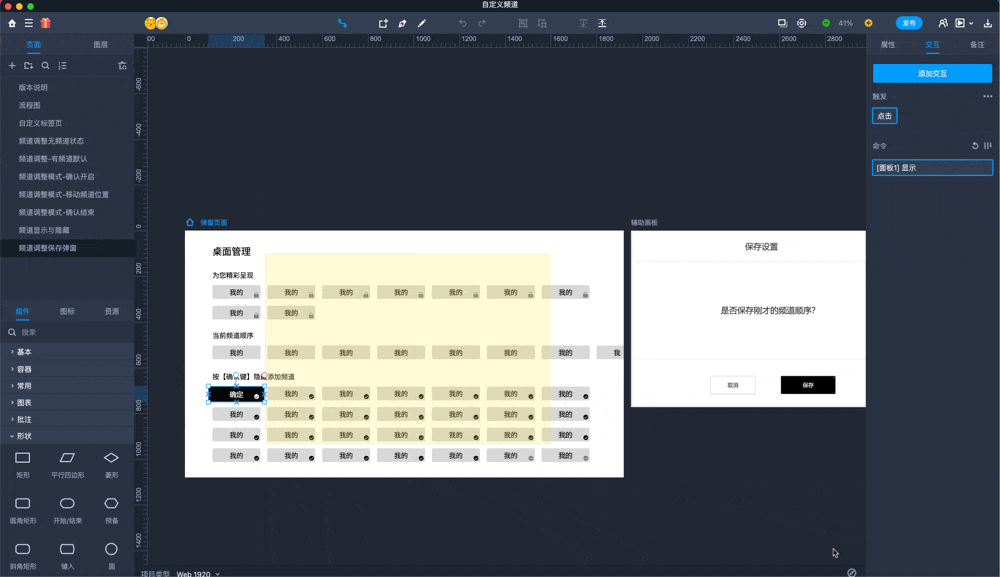This screenshot has height=577, width=1000.
Task: Create a new page folder
Action: tap(29, 66)
